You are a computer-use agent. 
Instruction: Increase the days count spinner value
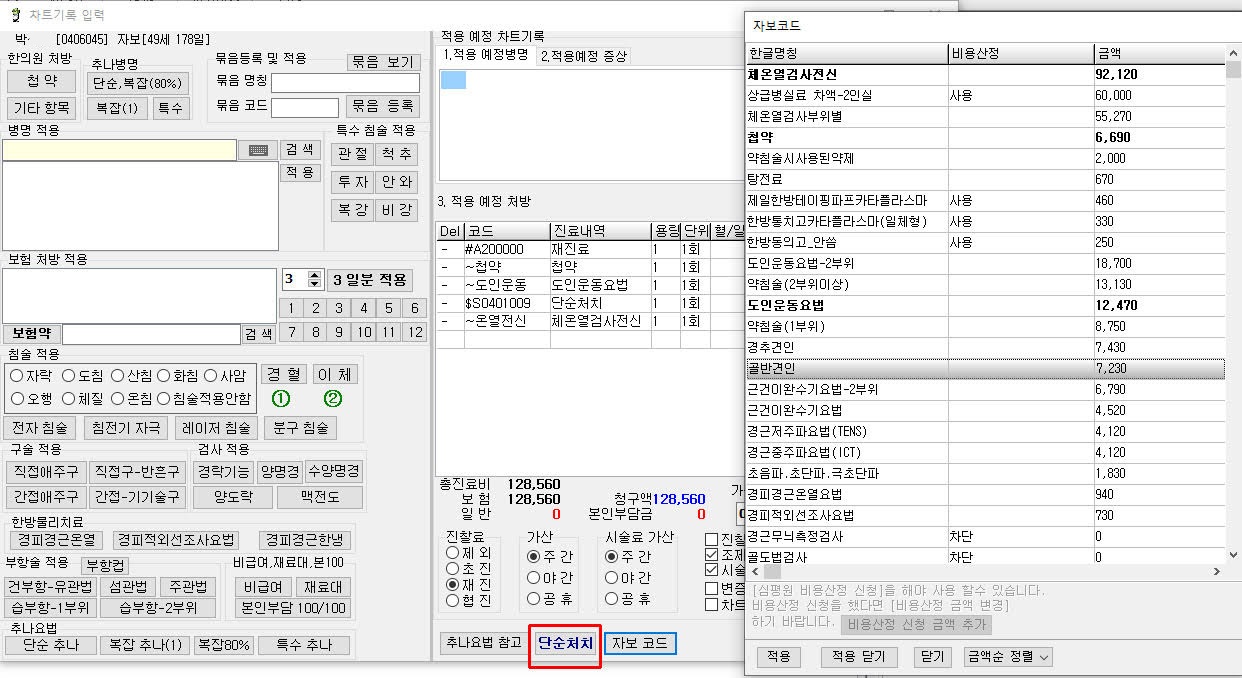point(315,275)
